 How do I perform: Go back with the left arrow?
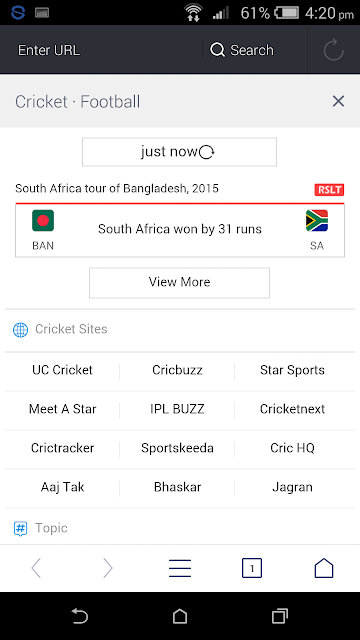click(36, 568)
